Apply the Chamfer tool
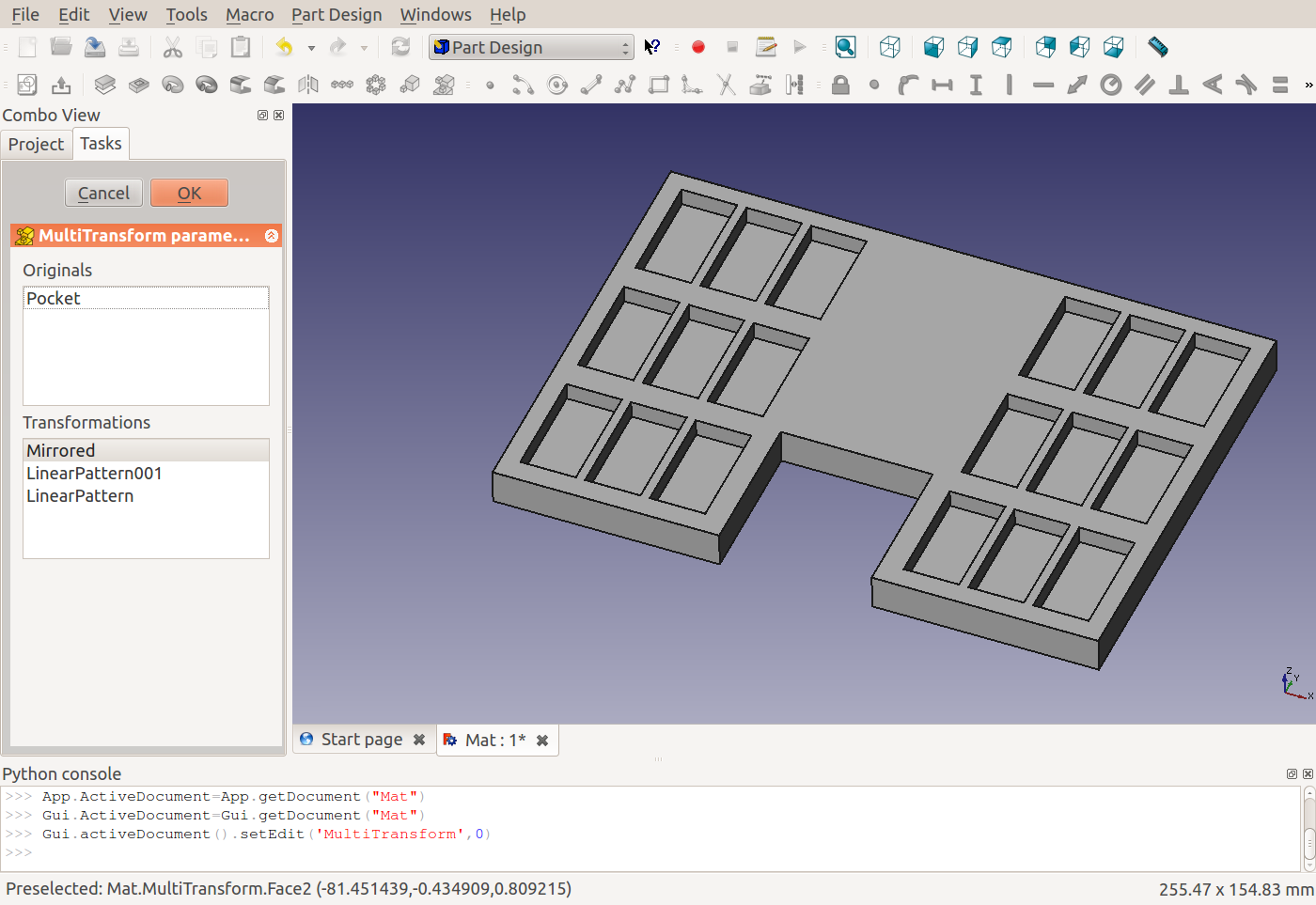Viewport: 1316px width, 905px height. [274, 85]
